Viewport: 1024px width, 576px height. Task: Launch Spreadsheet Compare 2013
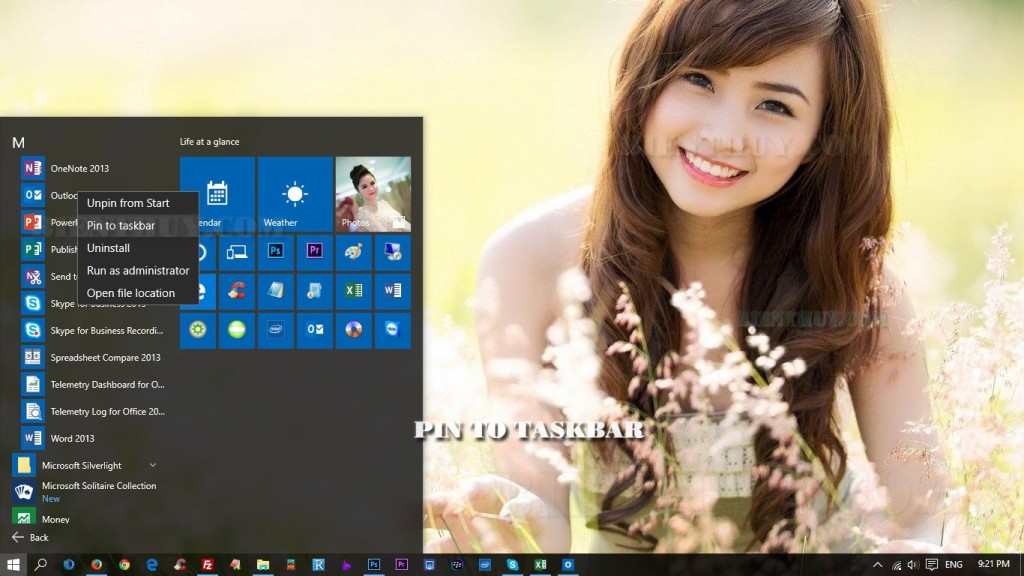coord(91,357)
